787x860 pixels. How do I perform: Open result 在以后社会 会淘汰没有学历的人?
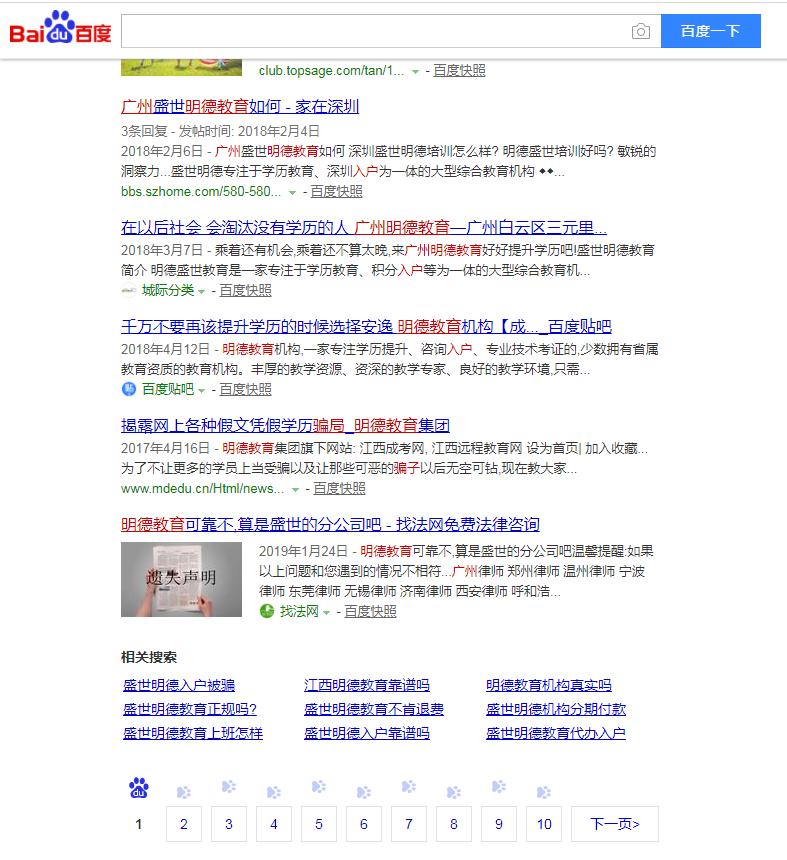tap(364, 227)
